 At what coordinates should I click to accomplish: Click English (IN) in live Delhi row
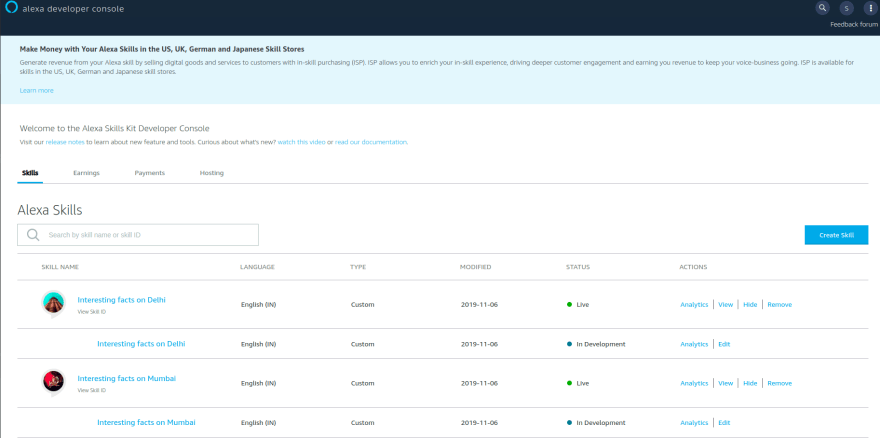[258, 305]
